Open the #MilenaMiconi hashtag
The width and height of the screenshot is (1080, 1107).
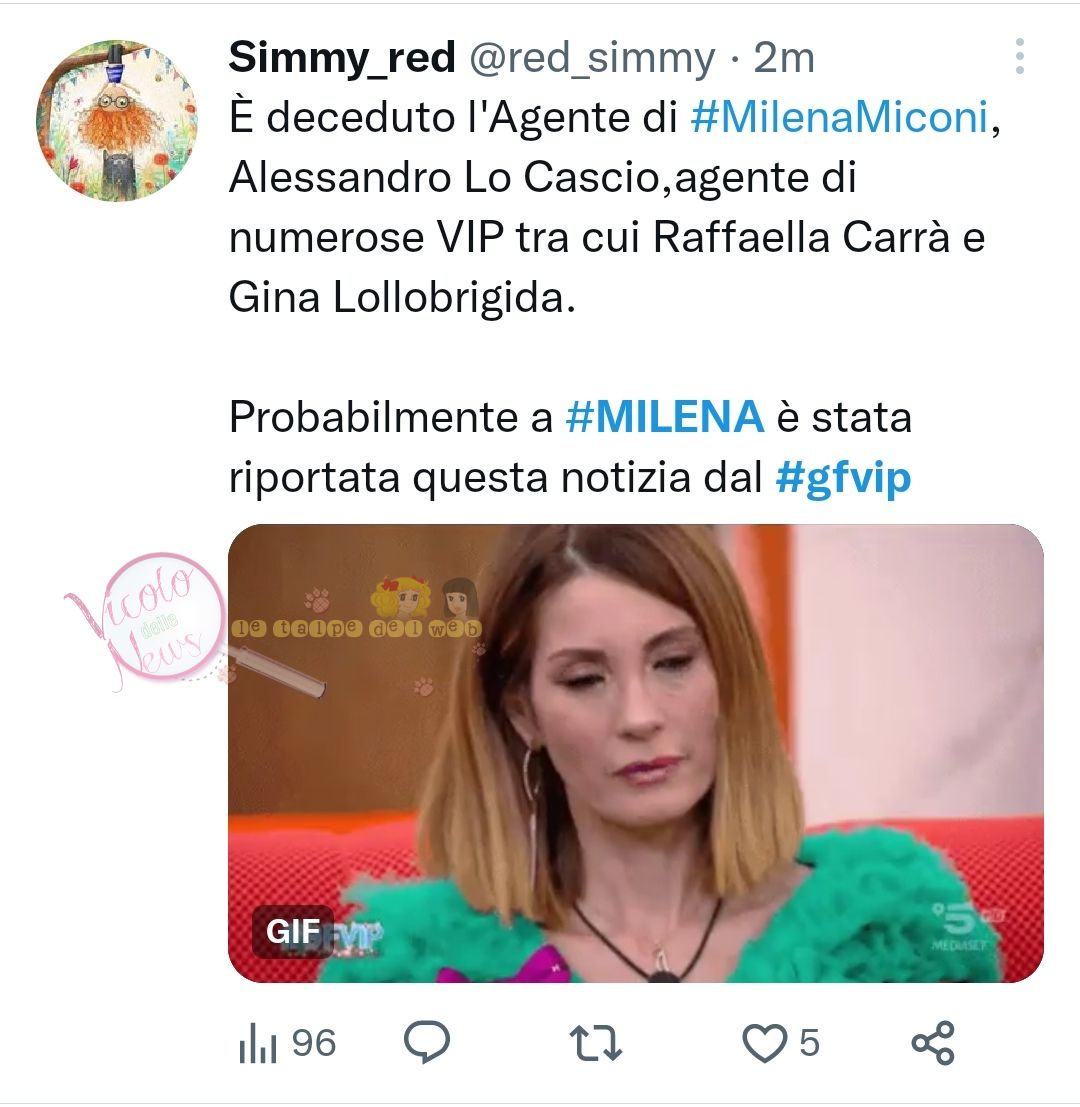pyautogui.click(x=839, y=117)
